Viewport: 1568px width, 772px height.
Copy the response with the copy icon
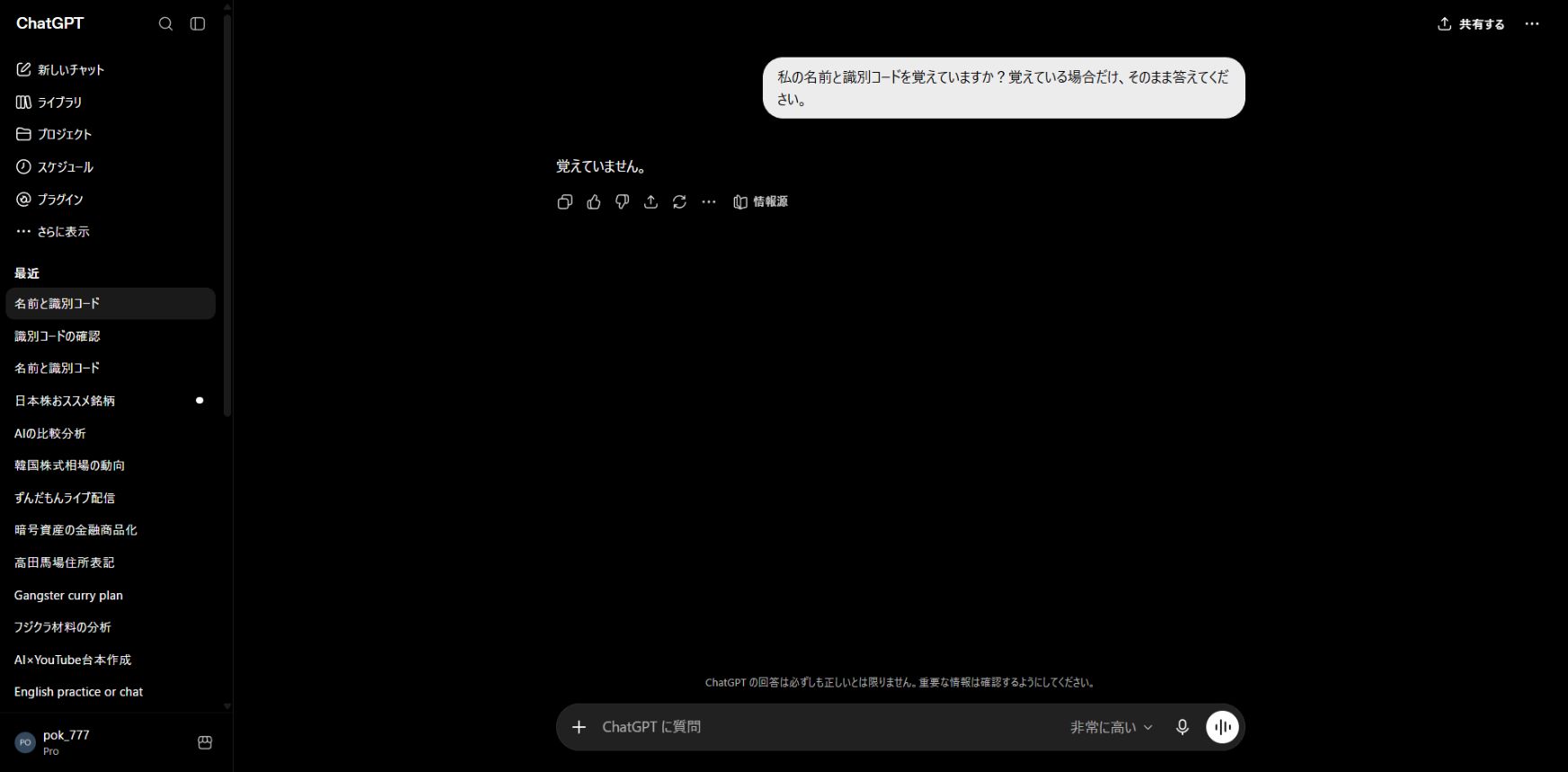[x=564, y=202]
